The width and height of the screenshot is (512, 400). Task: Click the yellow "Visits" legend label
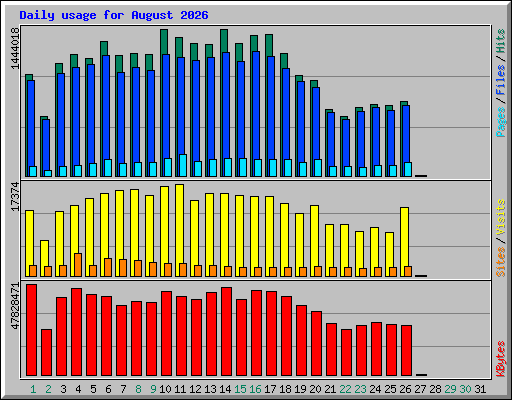coord(501,217)
